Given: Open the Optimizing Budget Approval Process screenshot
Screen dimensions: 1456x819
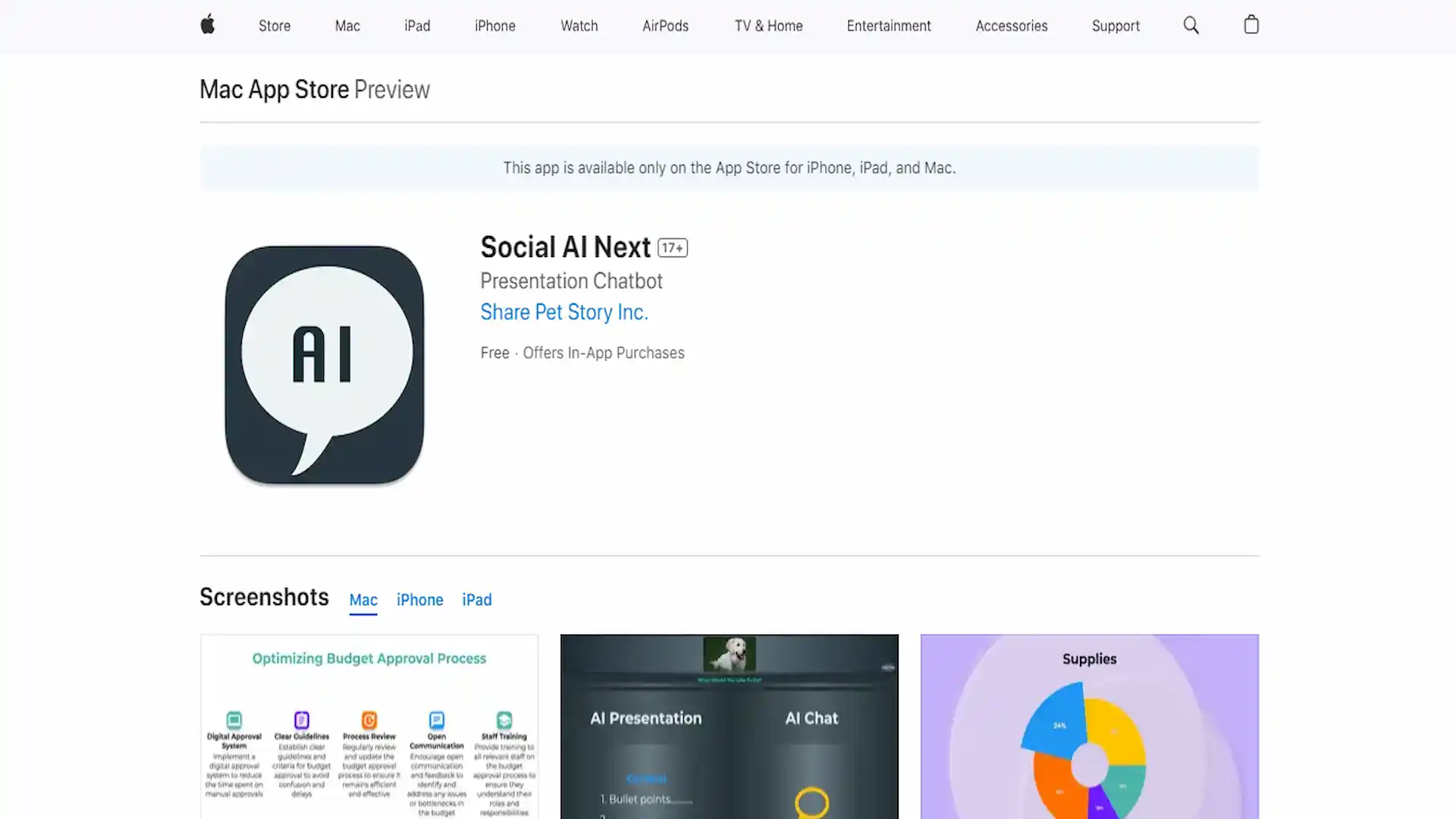Looking at the screenshot, I should point(369,726).
